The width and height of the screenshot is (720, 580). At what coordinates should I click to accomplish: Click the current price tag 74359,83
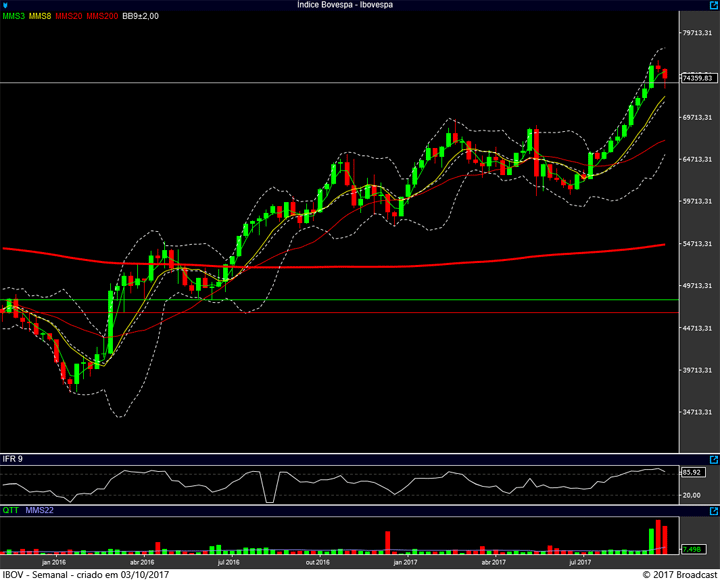(x=696, y=77)
